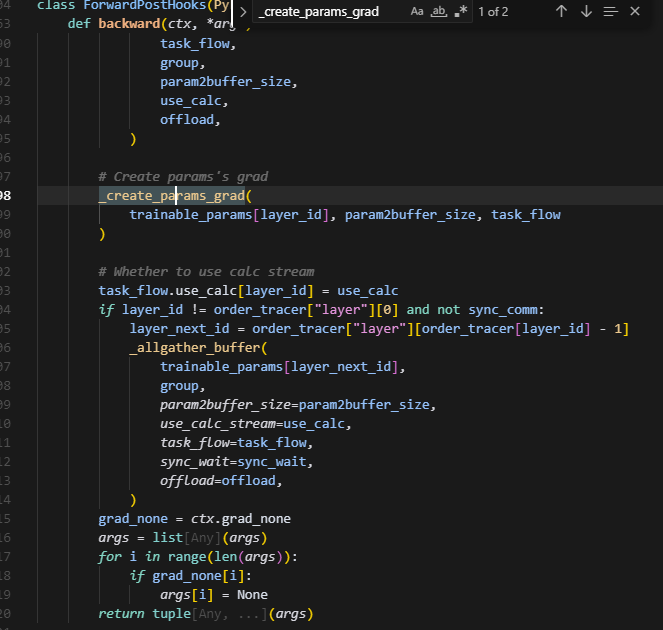The height and width of the screenshot is (630, 663).
Task: Click the 'offload=offload,' argument
Action: tap(221, 481)
